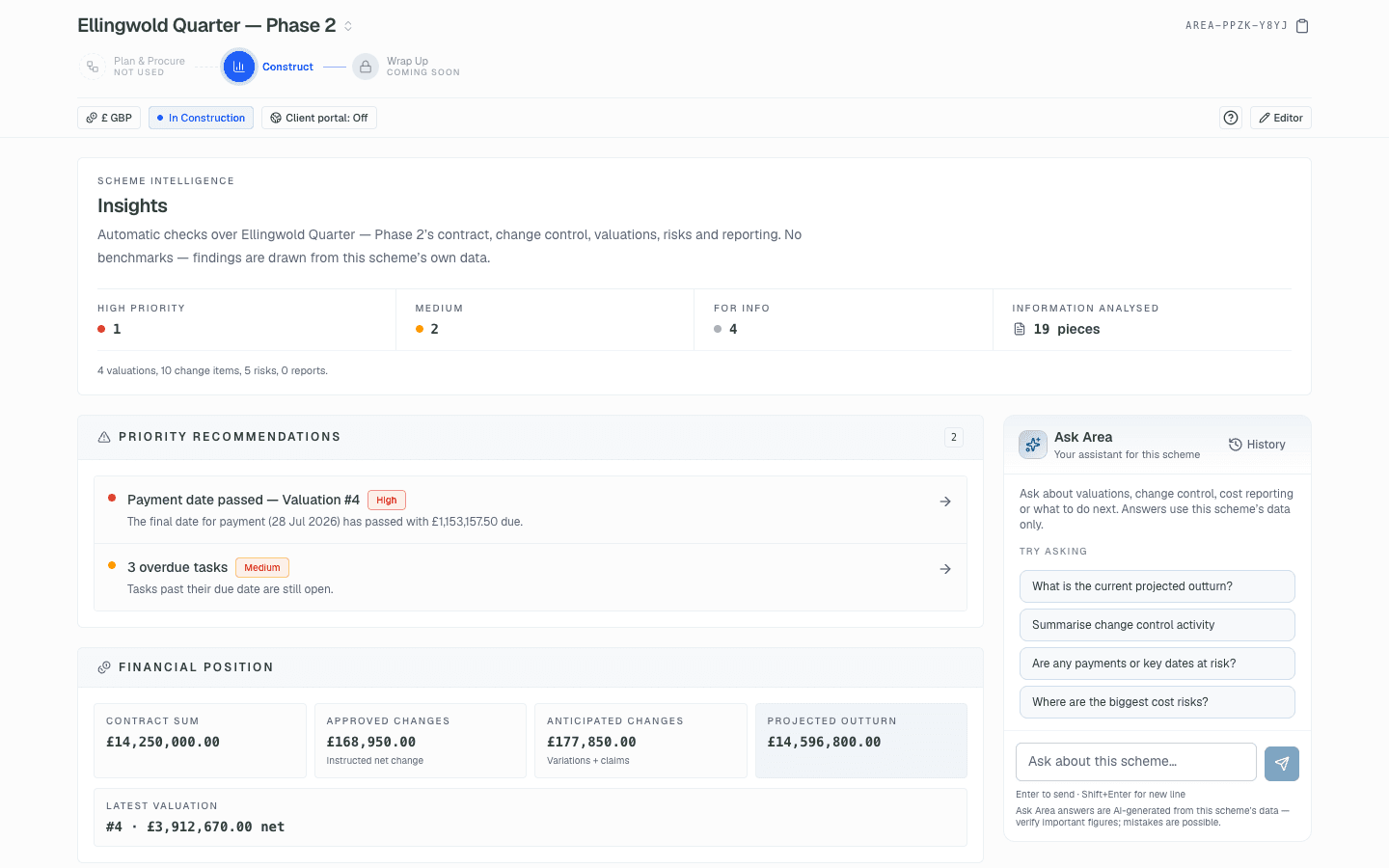Toggle the Client portal: Off setting
Screen dimensions: 1389x868
point(319,118)
